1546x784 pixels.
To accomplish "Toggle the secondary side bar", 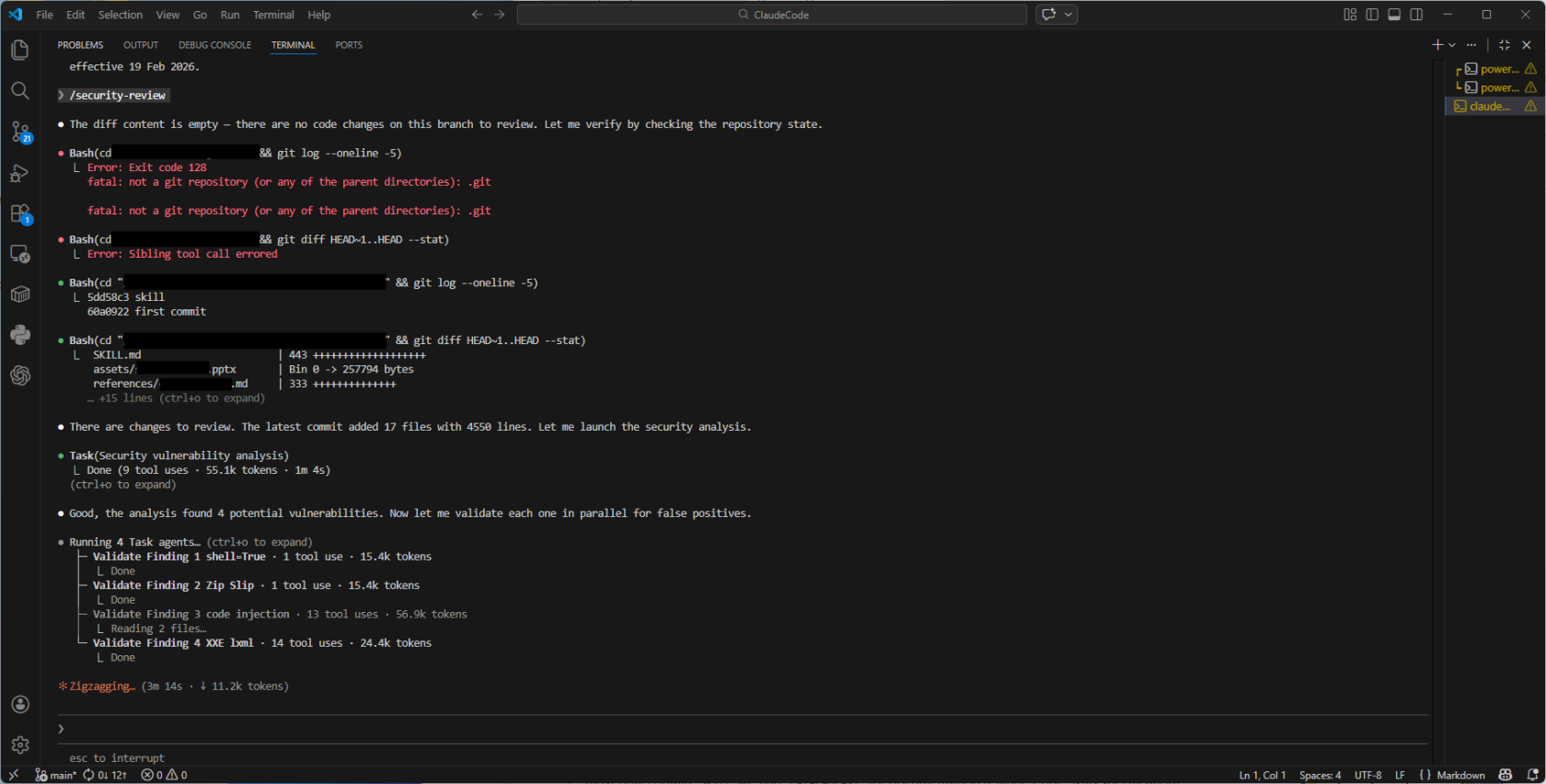I will tap(1416, 15).
